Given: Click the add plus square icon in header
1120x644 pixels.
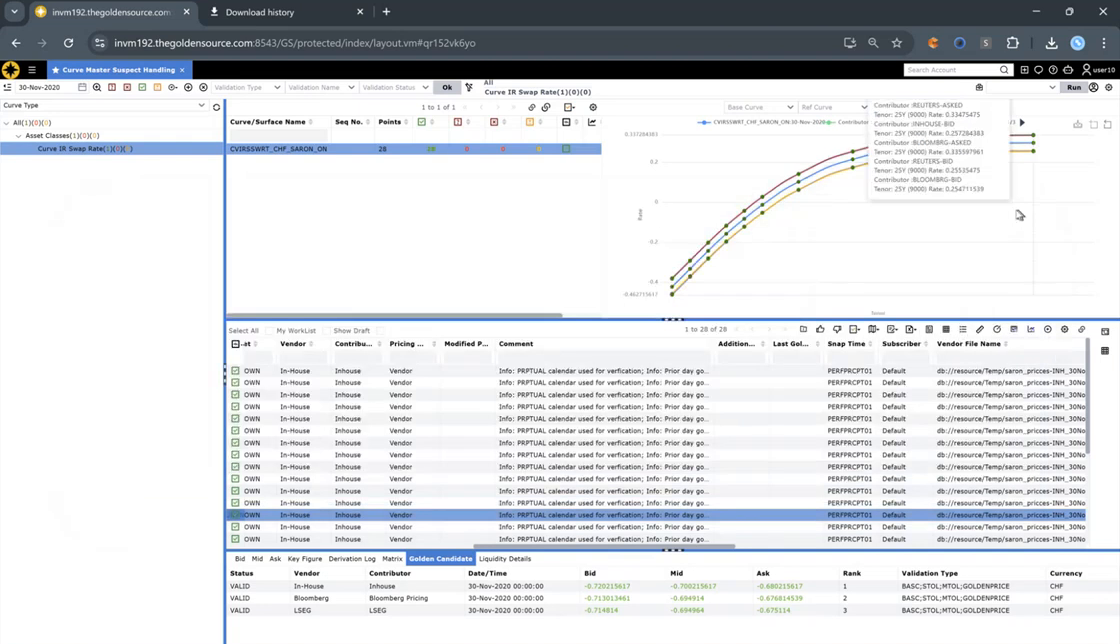Looking at the screenshot, I should [1024, 70].
